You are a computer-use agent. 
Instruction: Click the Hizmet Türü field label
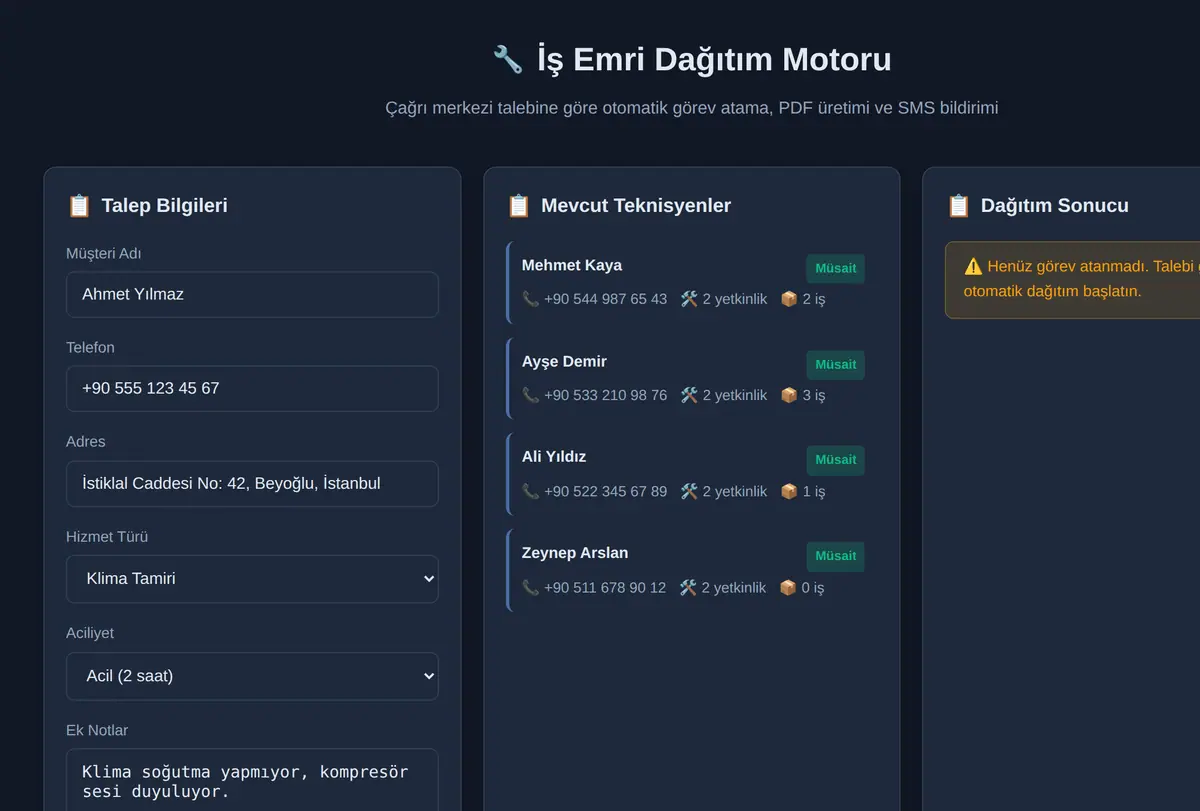point(107,536)
